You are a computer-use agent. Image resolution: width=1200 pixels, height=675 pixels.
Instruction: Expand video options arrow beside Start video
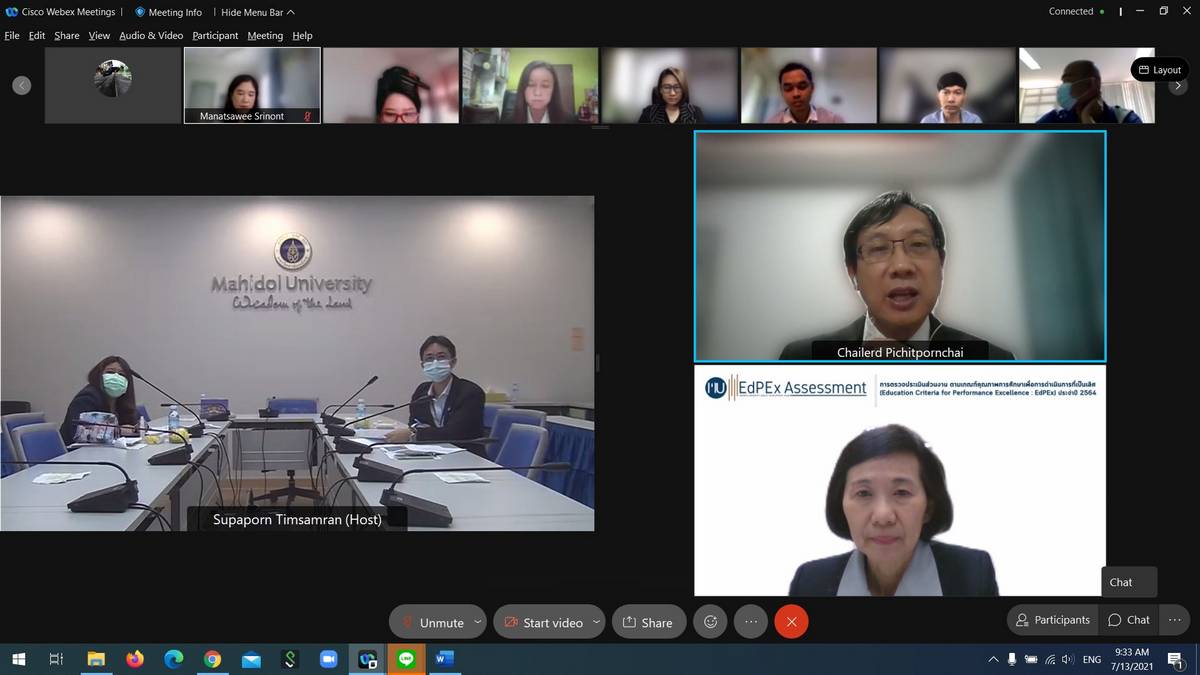click(x=596, y=622)
